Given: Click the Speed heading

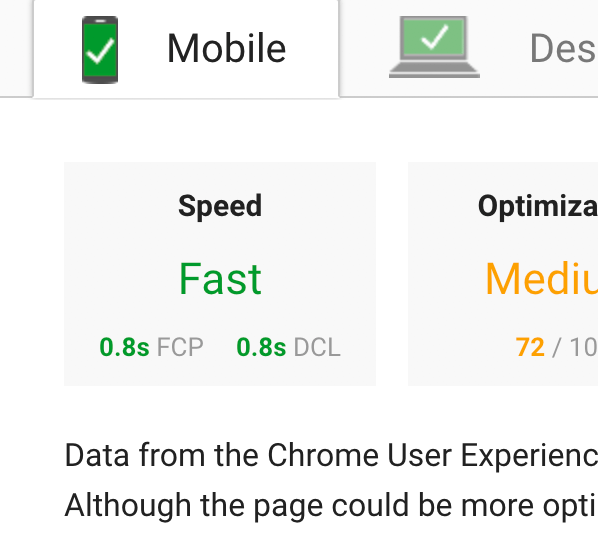Looking at the screenshot, I should 220,206.
